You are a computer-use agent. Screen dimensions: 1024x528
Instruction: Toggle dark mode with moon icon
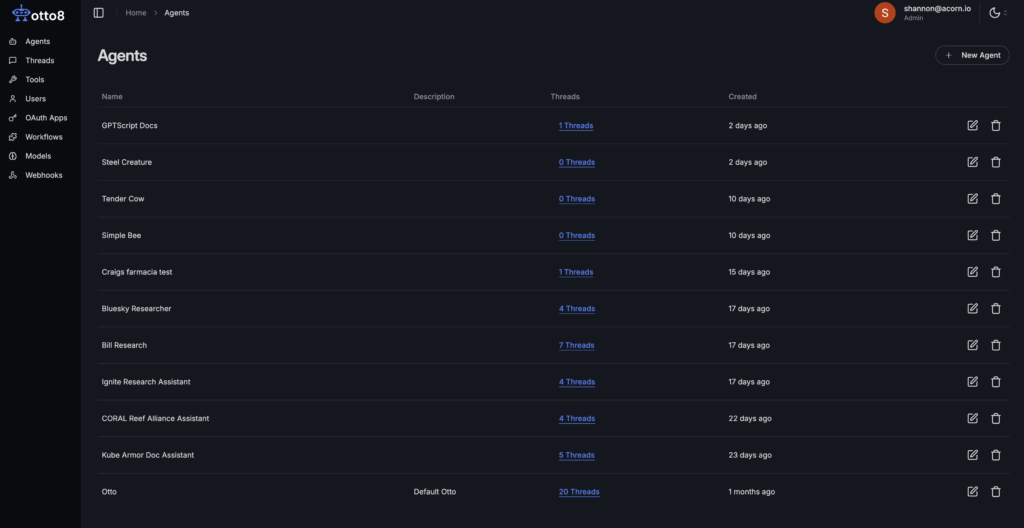994,13
